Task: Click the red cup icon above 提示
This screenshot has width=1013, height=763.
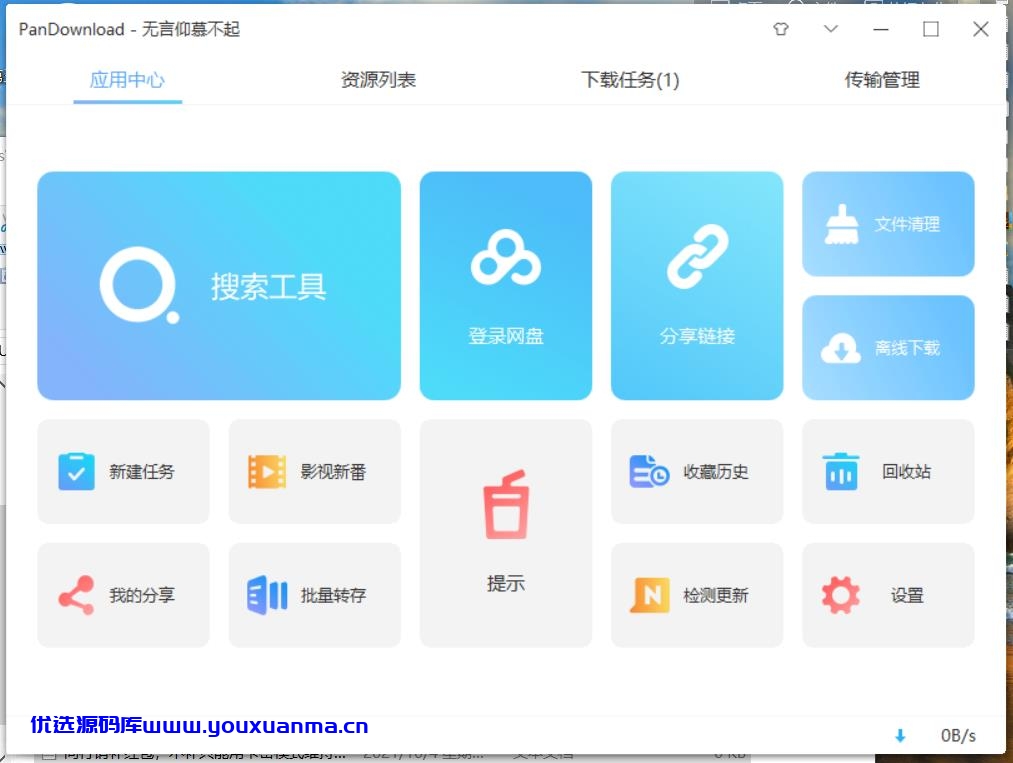Action: 506,505
